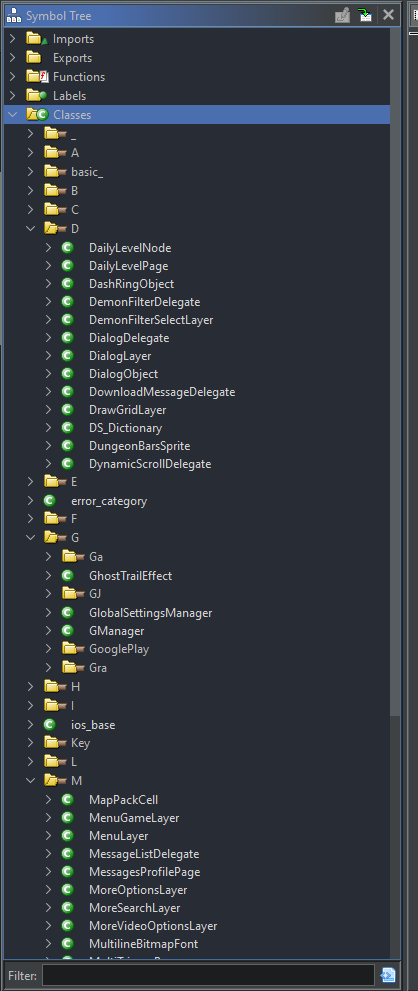Click the MapPackCell class icon
This screenshot has width=418, height=991.
[x=68, y=800]
